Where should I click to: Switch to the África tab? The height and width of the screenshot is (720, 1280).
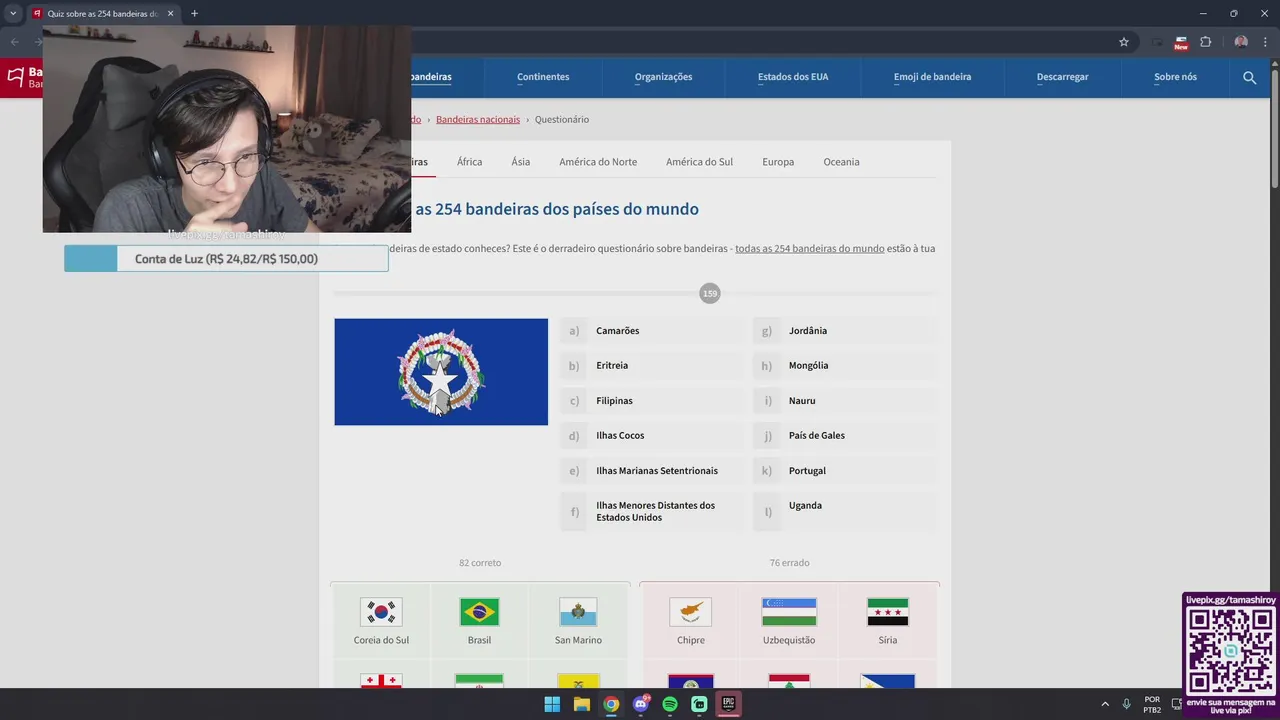(x=469, y=162)
